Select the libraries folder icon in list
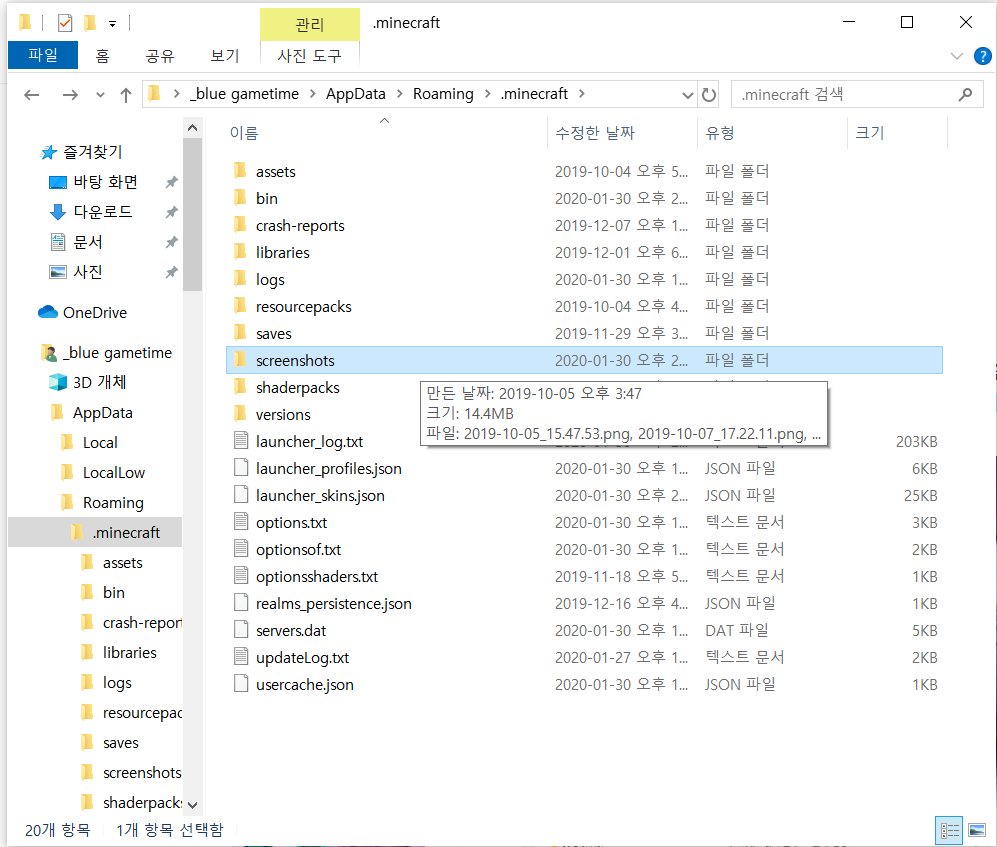The width and height of the screenshot is (997, 847). tap(240, 252)
